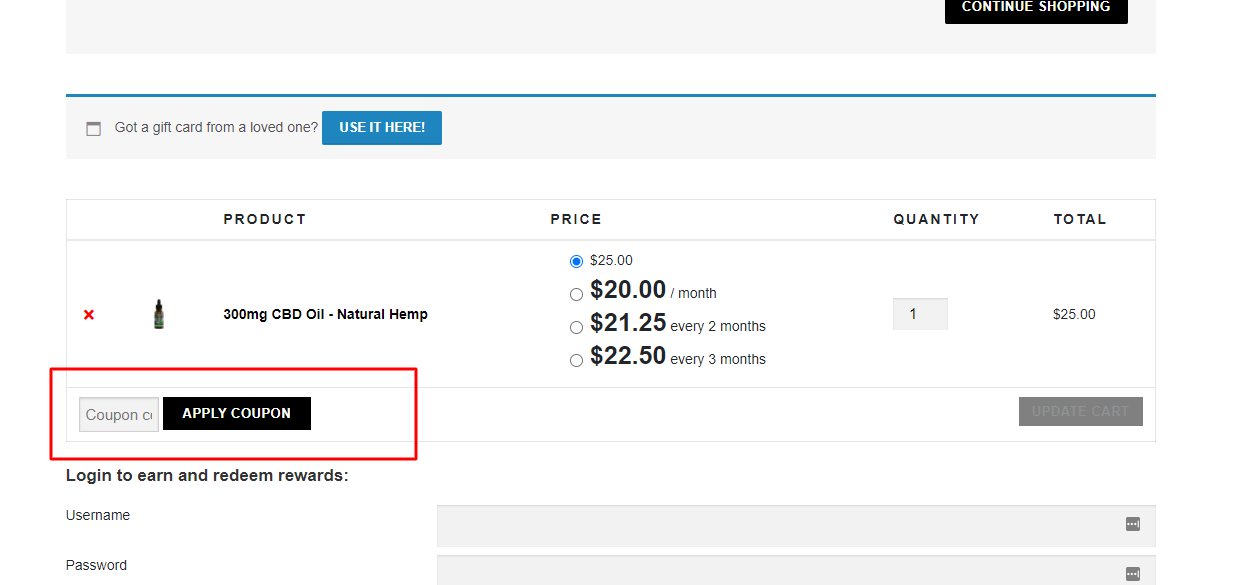Click the TOTAL column header
This screenshot has width=1250, height=585.
(x=1080, y=219)
